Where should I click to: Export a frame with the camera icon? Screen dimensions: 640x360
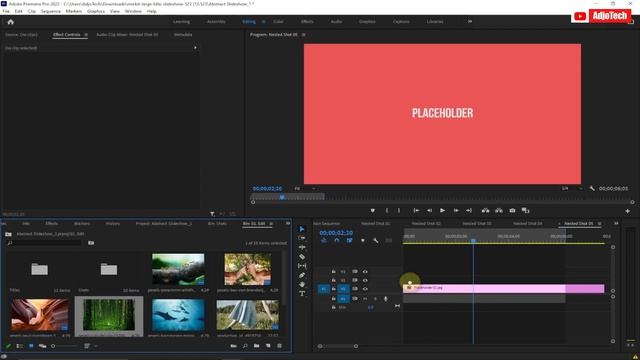512,211
